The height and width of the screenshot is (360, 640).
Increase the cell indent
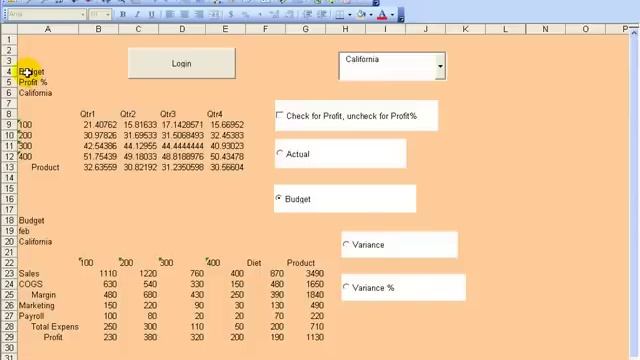pyautogui.click(x=322, y=14)
